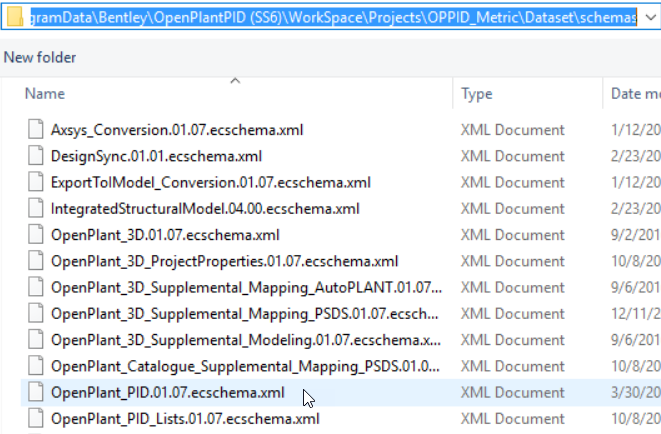Sort by the Date modified column header

pos(635,94)
